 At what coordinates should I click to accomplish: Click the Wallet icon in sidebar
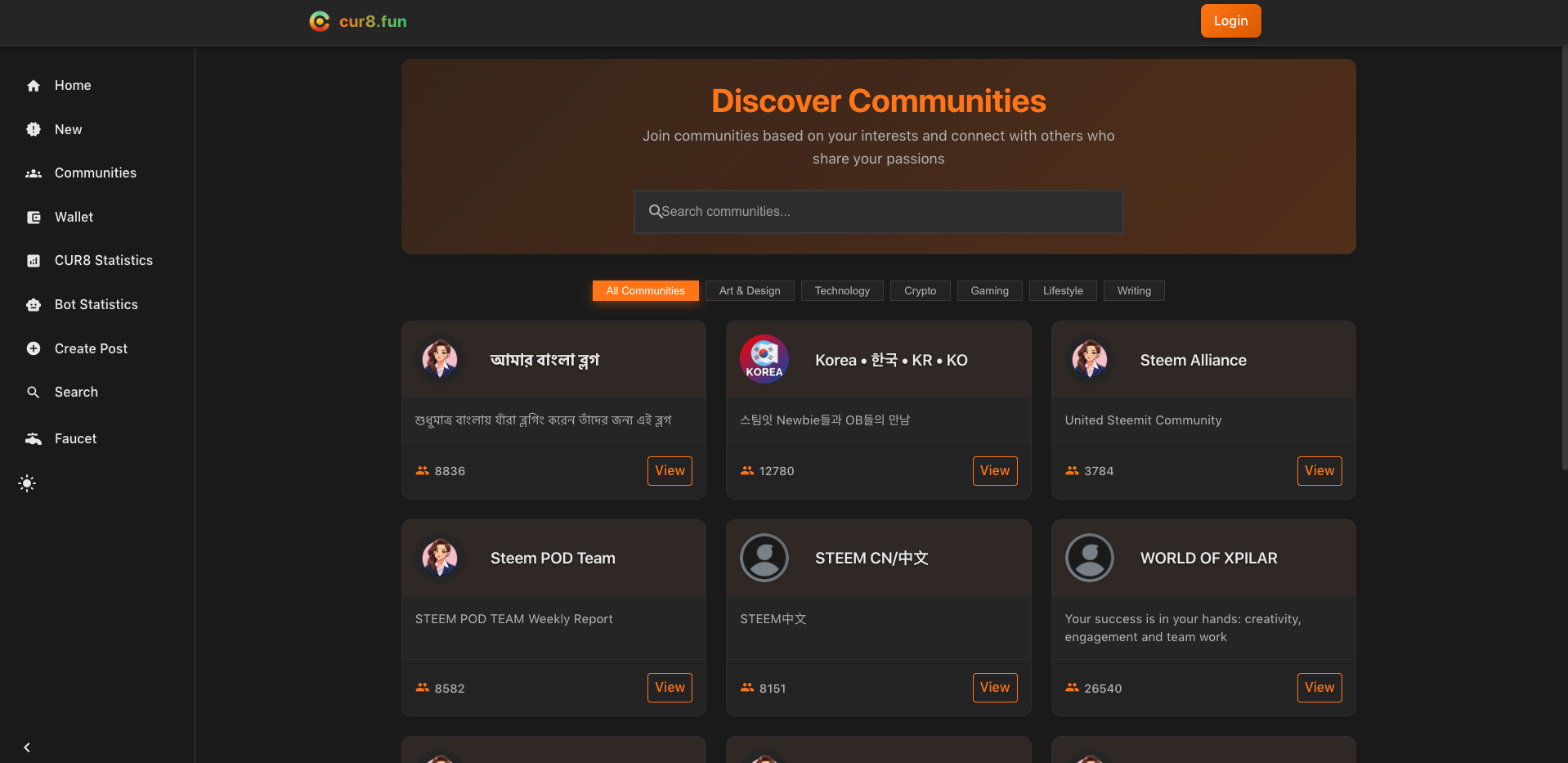pos(34,218)
